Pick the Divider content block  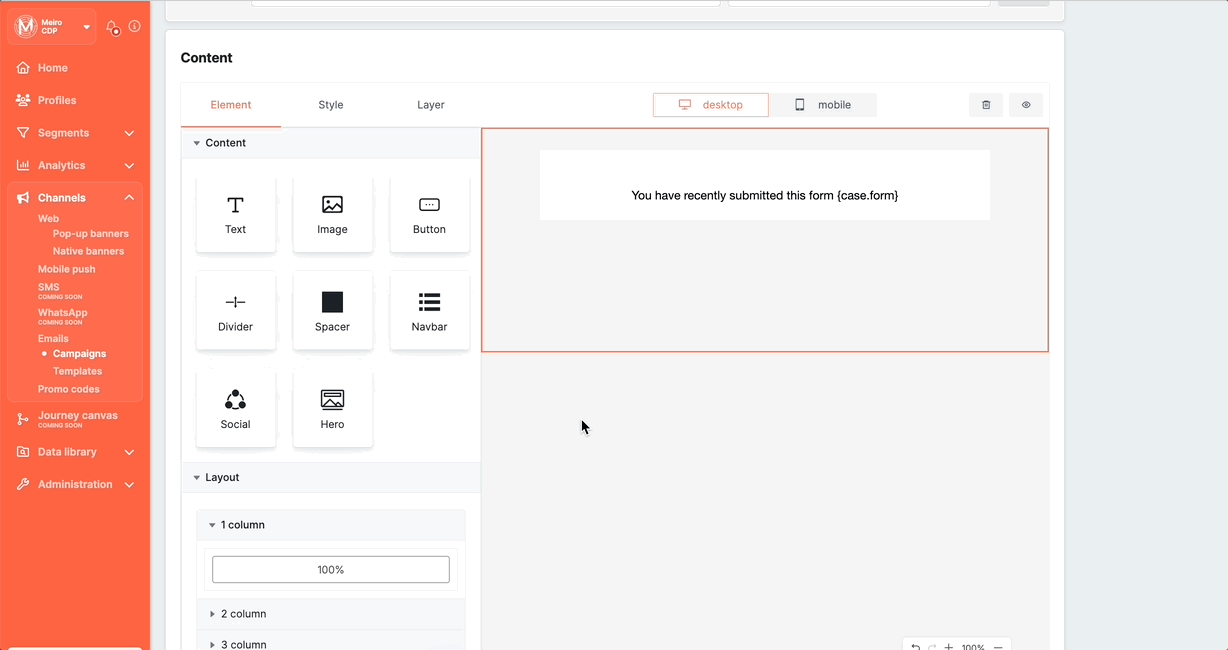click(235, 311)
